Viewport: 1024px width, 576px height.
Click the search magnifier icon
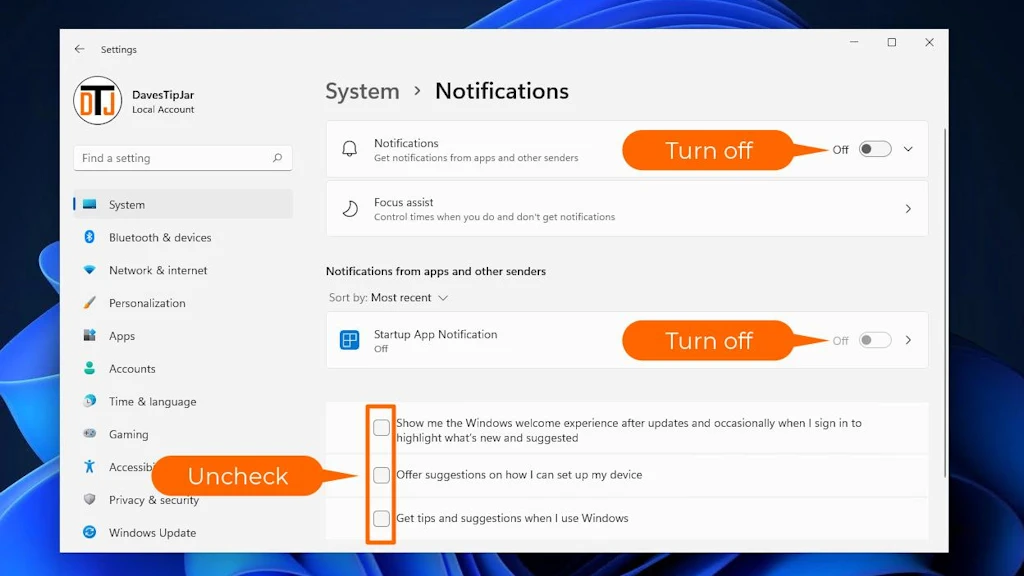278,158
